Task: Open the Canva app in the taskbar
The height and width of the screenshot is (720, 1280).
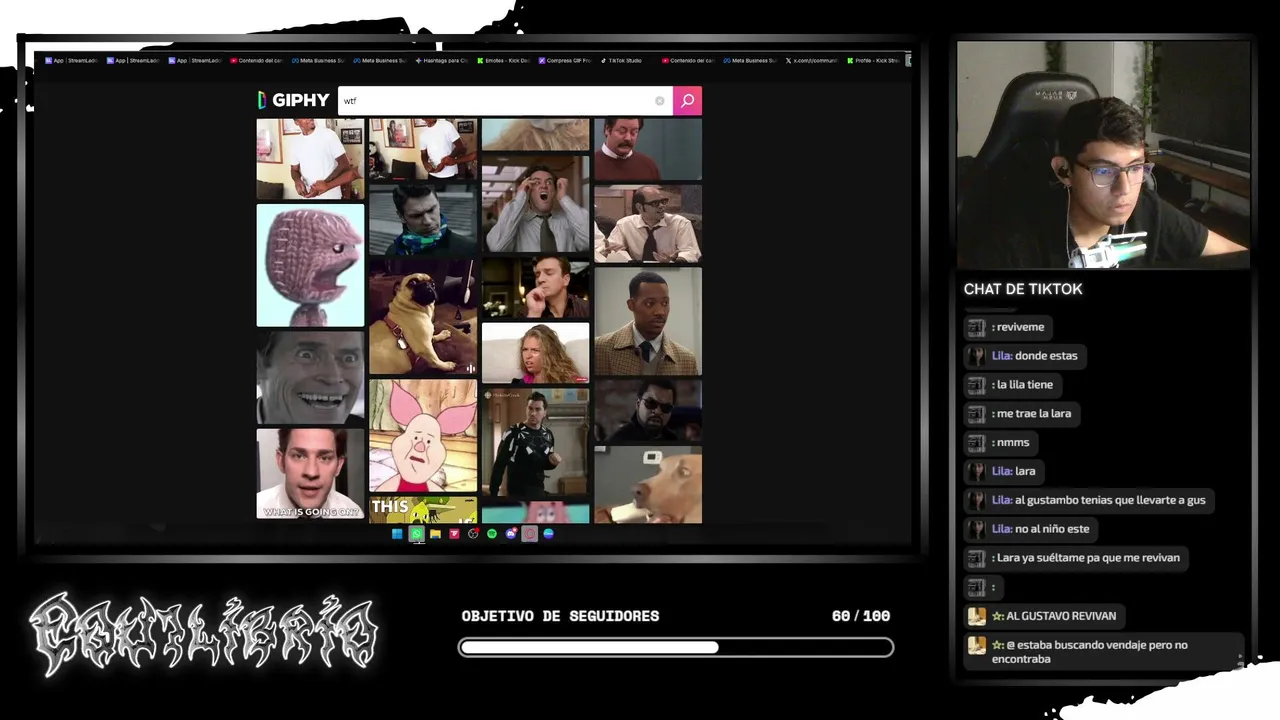Action: [x=548, y=534]
